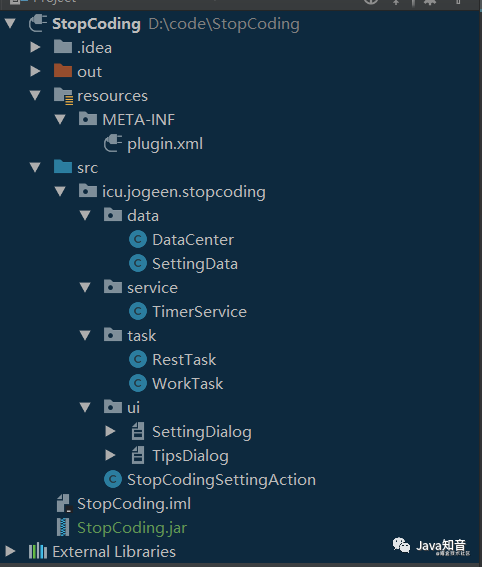Select the service package label
482x567 pixels.
coord(152,288)
